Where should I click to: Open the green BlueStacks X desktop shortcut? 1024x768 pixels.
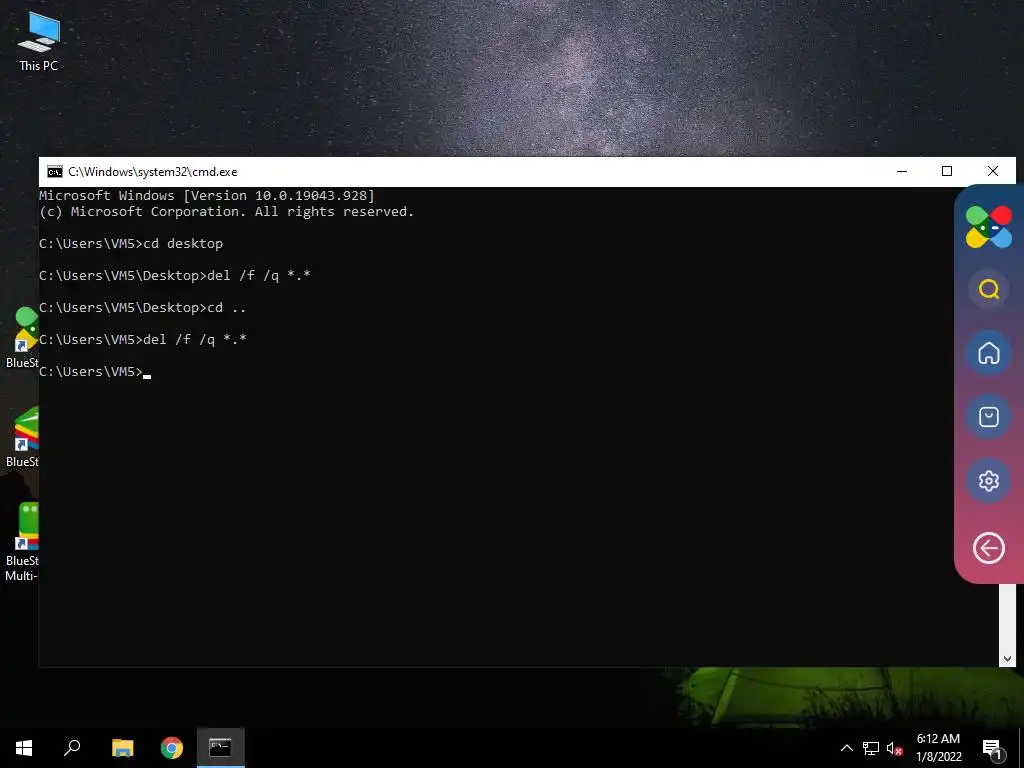pos(22,338)
